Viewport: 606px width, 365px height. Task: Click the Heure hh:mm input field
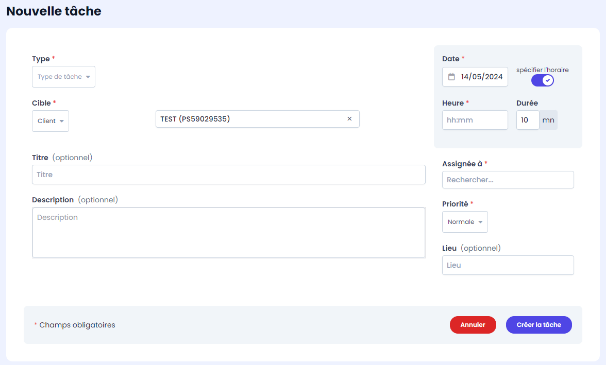[475, 120]
